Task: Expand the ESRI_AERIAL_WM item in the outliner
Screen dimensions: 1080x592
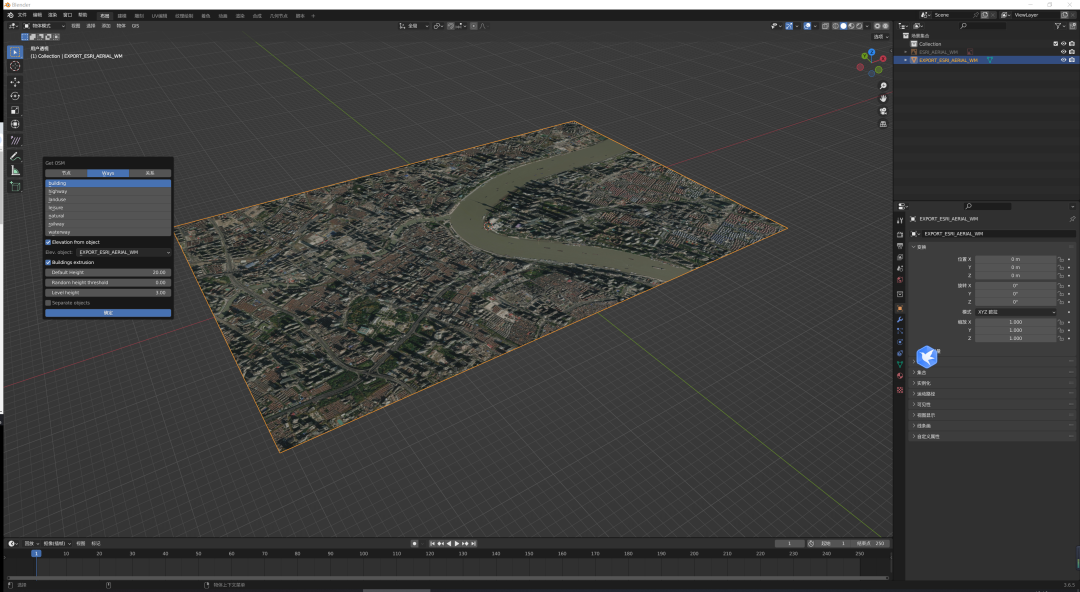Action: point(906,51)
